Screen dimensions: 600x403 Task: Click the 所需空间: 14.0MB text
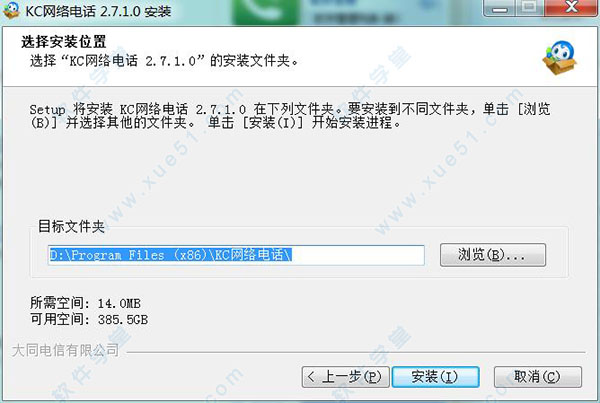(x=85, y=303)
